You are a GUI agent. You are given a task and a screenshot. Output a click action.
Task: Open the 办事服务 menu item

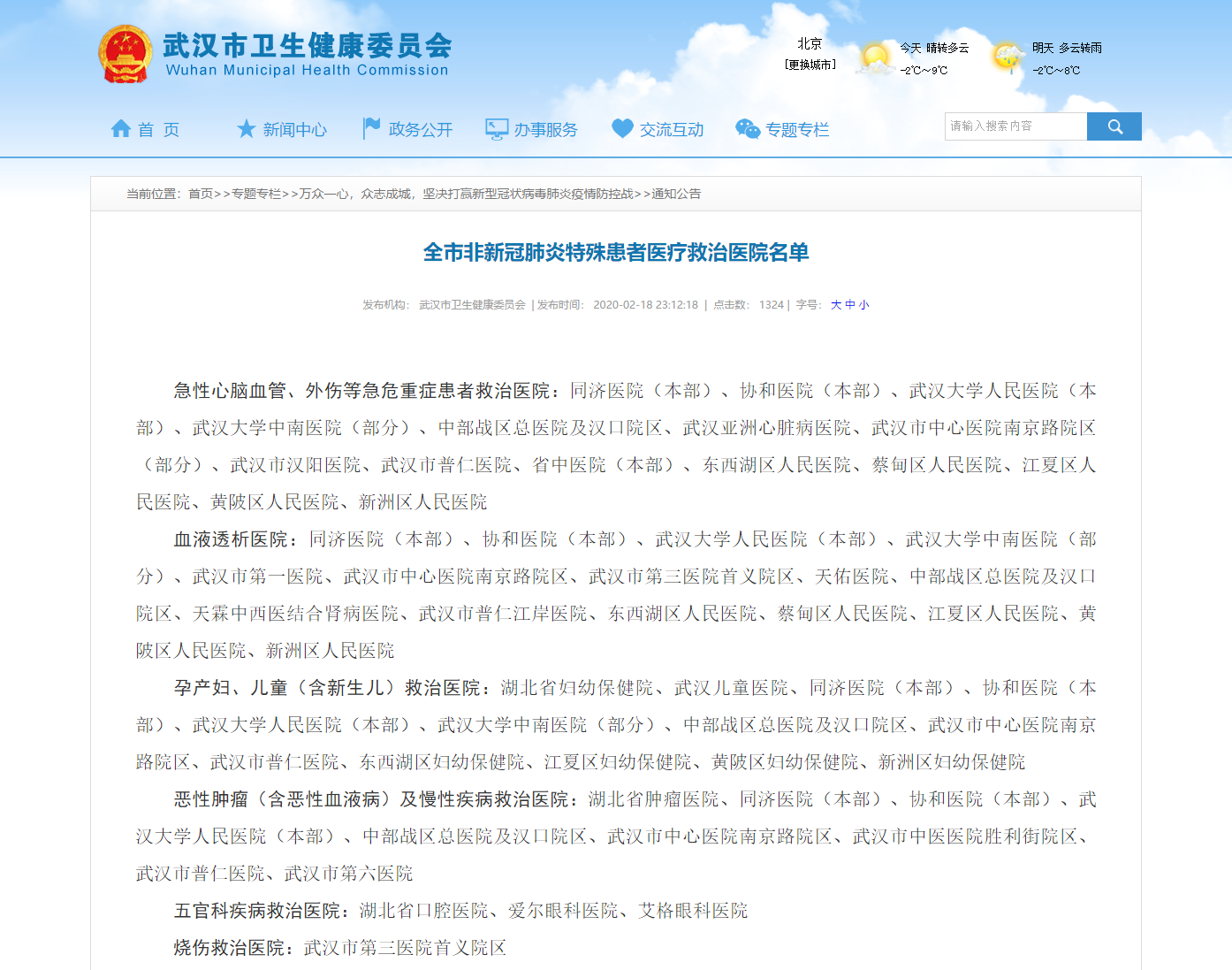[x=546, y=129]
